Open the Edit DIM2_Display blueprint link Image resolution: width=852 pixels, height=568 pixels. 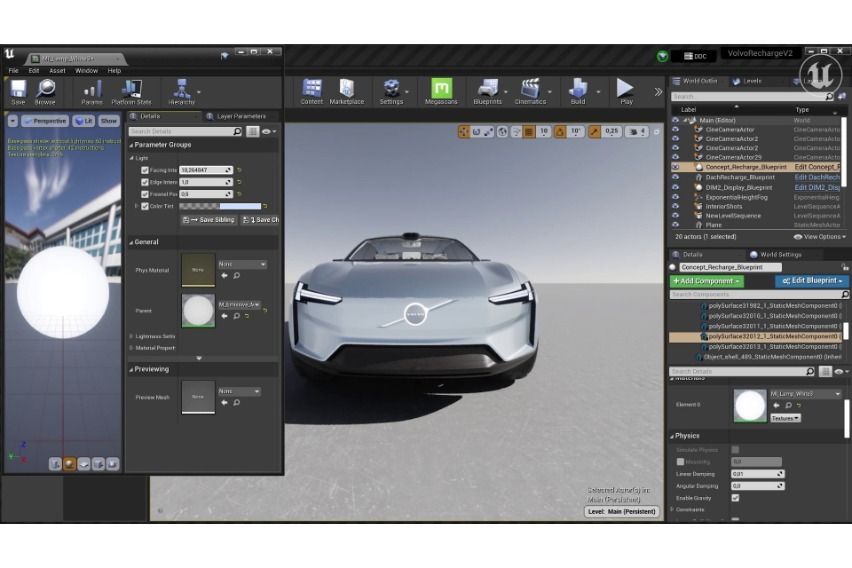(x=817, y=187)
